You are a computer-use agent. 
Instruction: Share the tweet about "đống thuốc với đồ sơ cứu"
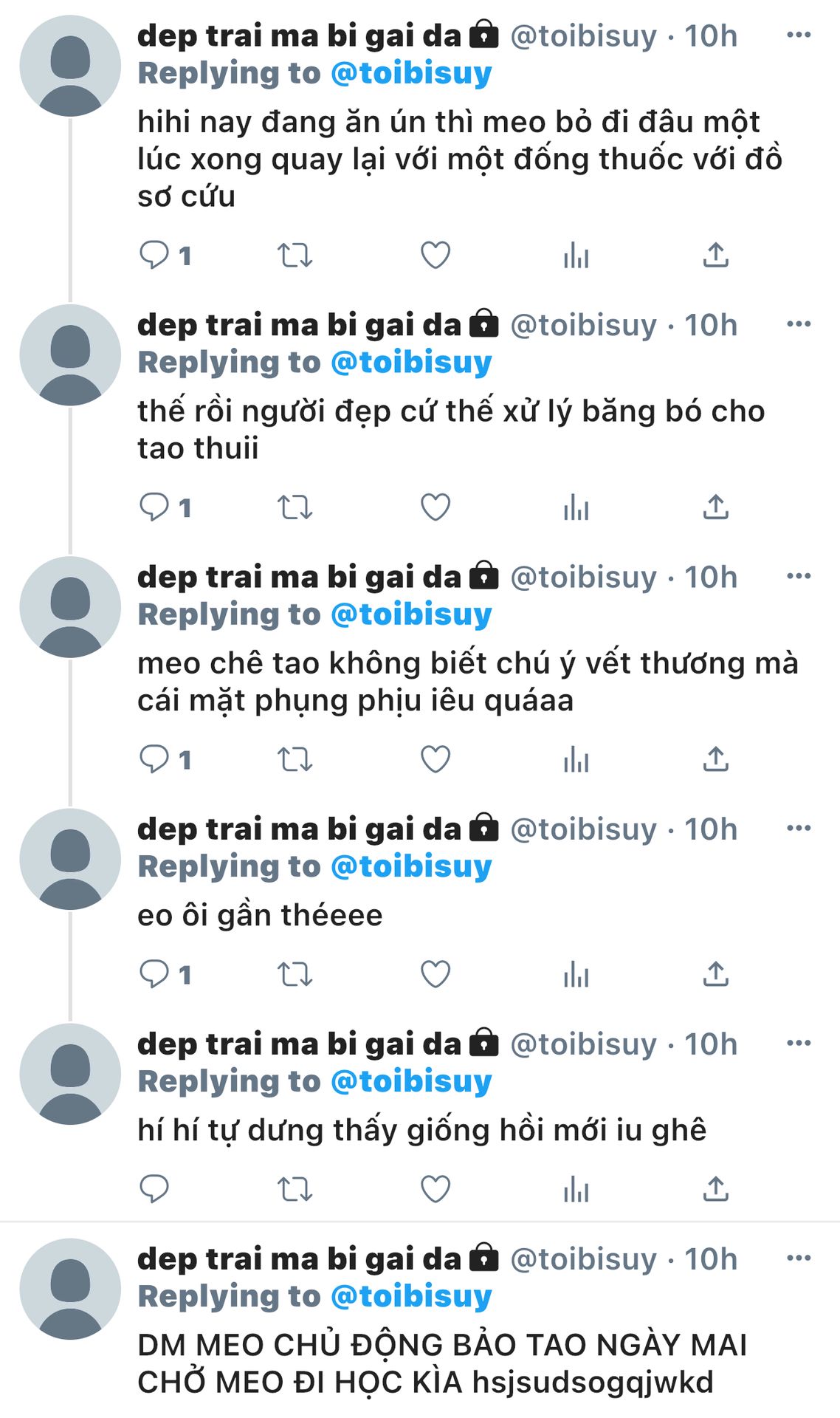tap(715, 256)
